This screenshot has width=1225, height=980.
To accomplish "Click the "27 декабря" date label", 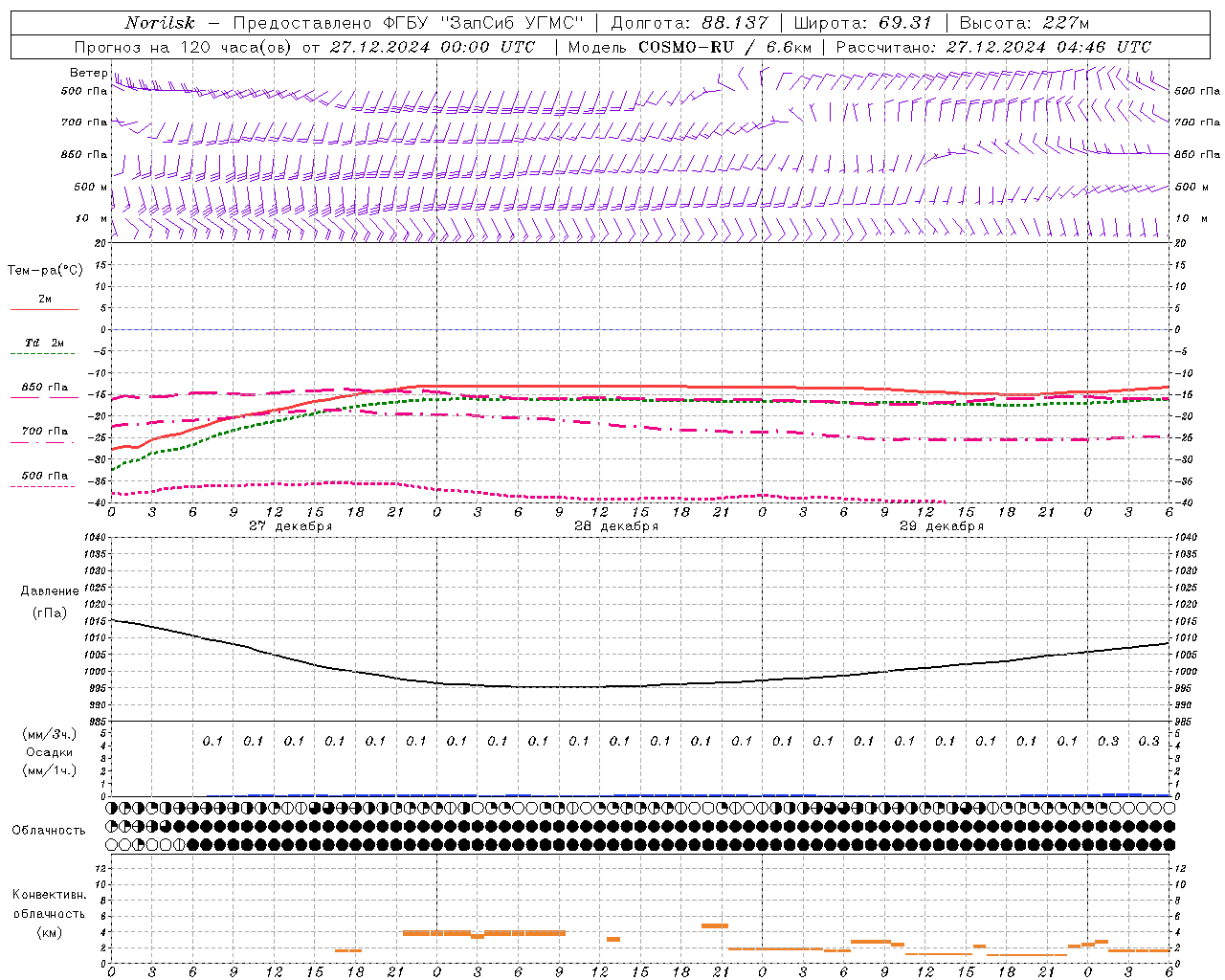I will pos(291,526).
